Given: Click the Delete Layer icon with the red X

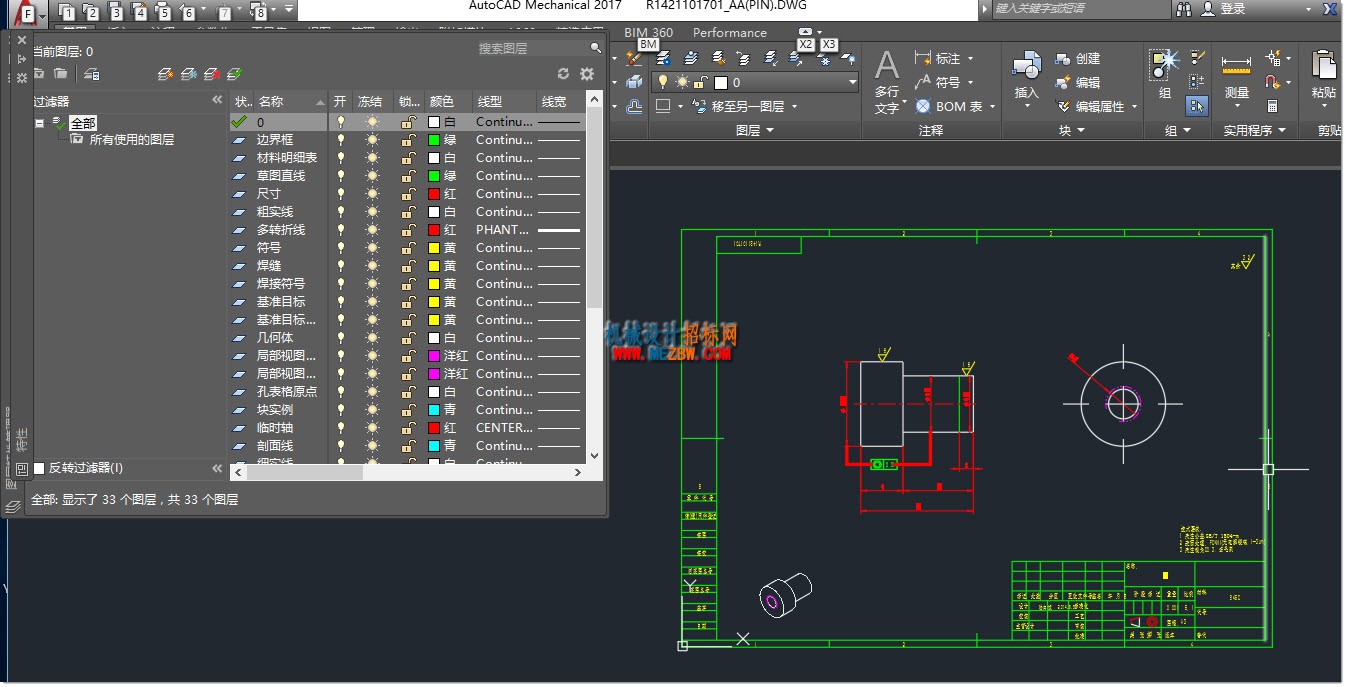Looking at the screenshot, I should (x=212, y=74).
